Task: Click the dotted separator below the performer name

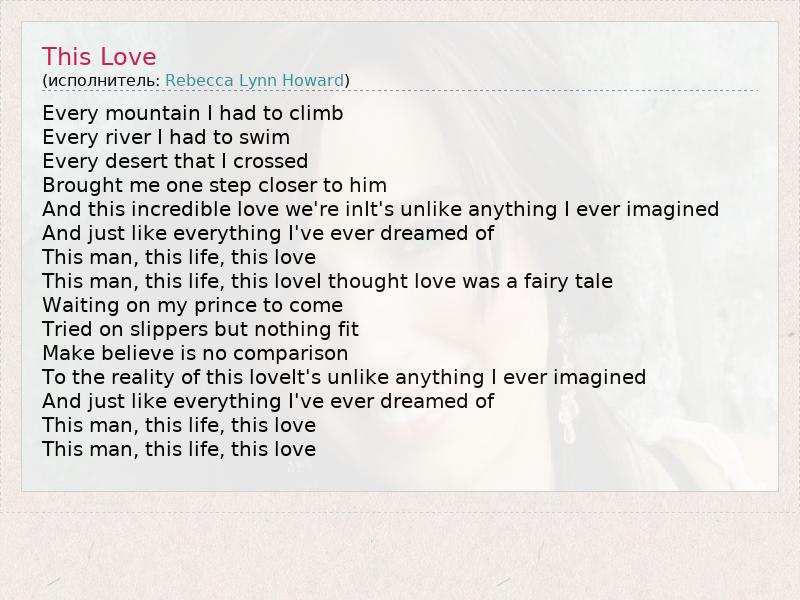Action: coord(400,91)
